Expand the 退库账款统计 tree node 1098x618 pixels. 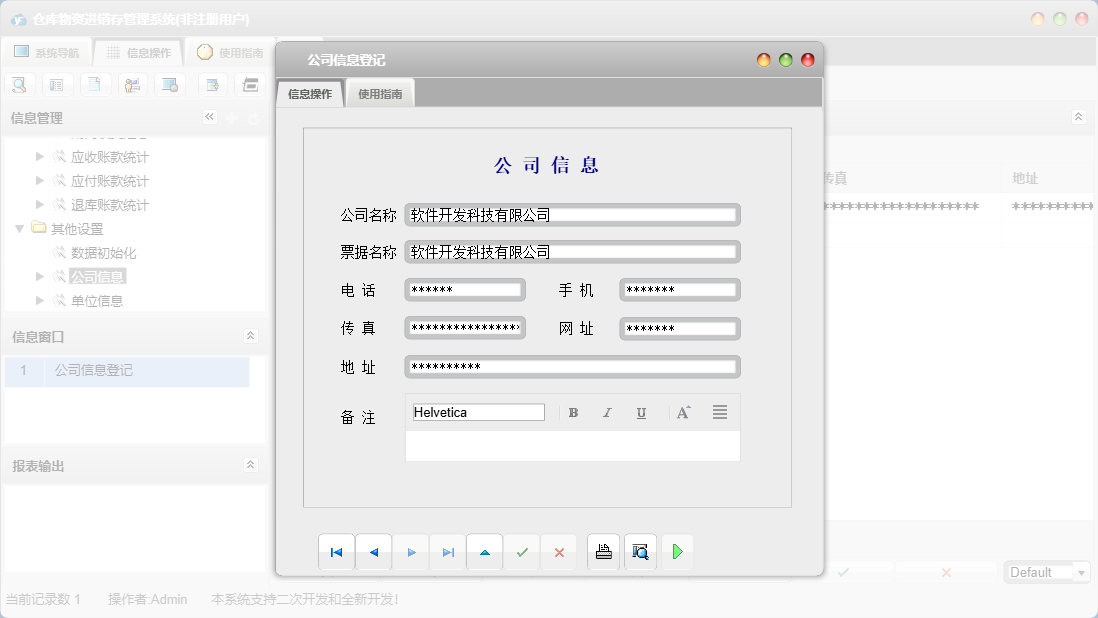[x=40, y=204]
